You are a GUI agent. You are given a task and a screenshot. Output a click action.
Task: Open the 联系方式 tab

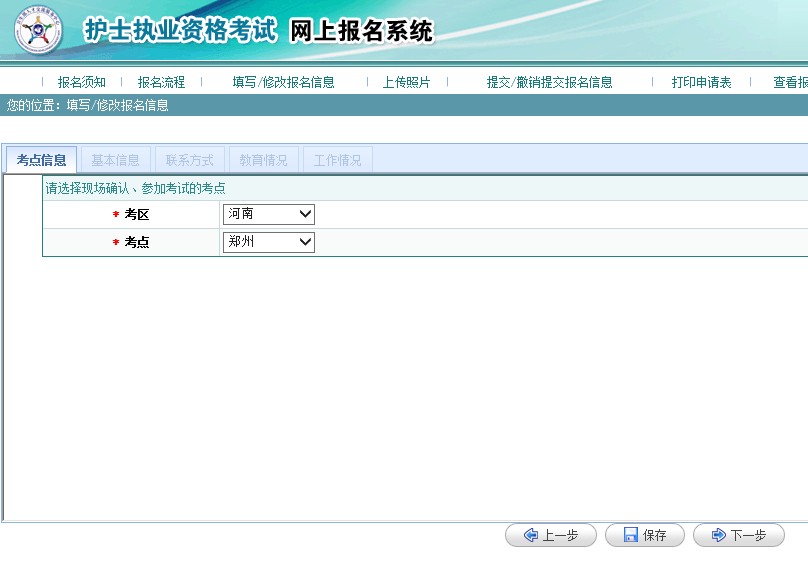(189, 160)
